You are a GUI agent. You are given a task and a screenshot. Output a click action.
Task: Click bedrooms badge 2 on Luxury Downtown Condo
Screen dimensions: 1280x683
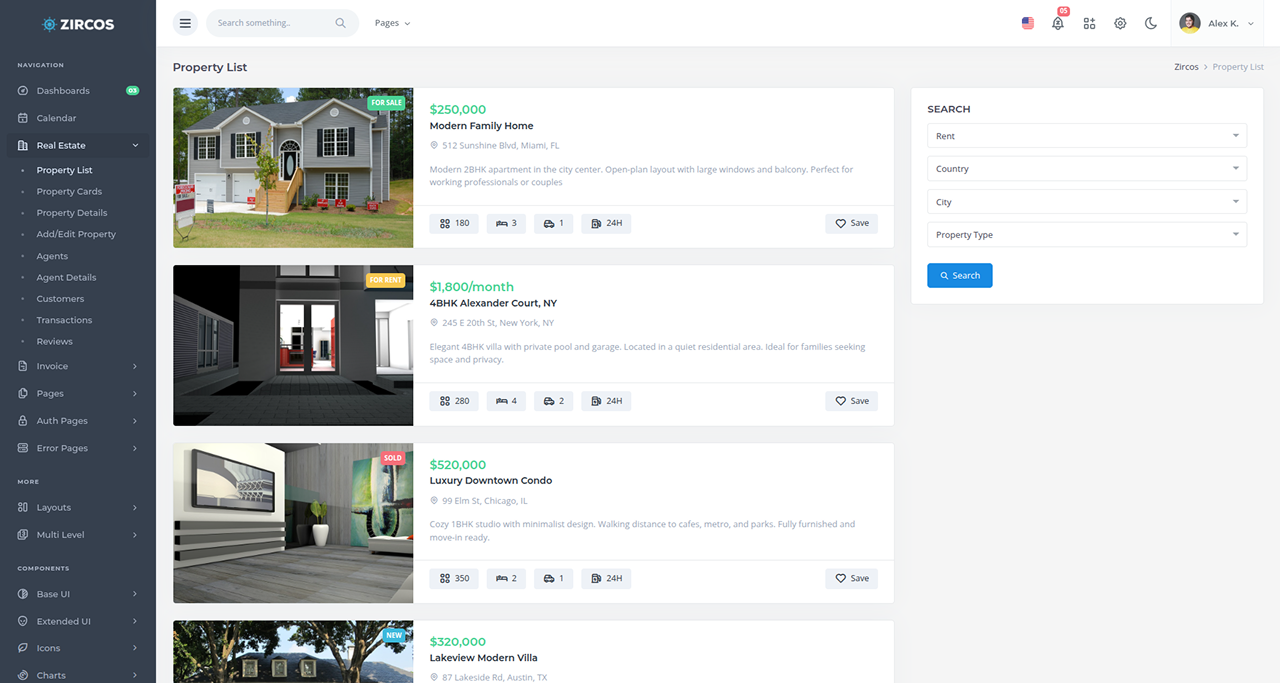506,578
